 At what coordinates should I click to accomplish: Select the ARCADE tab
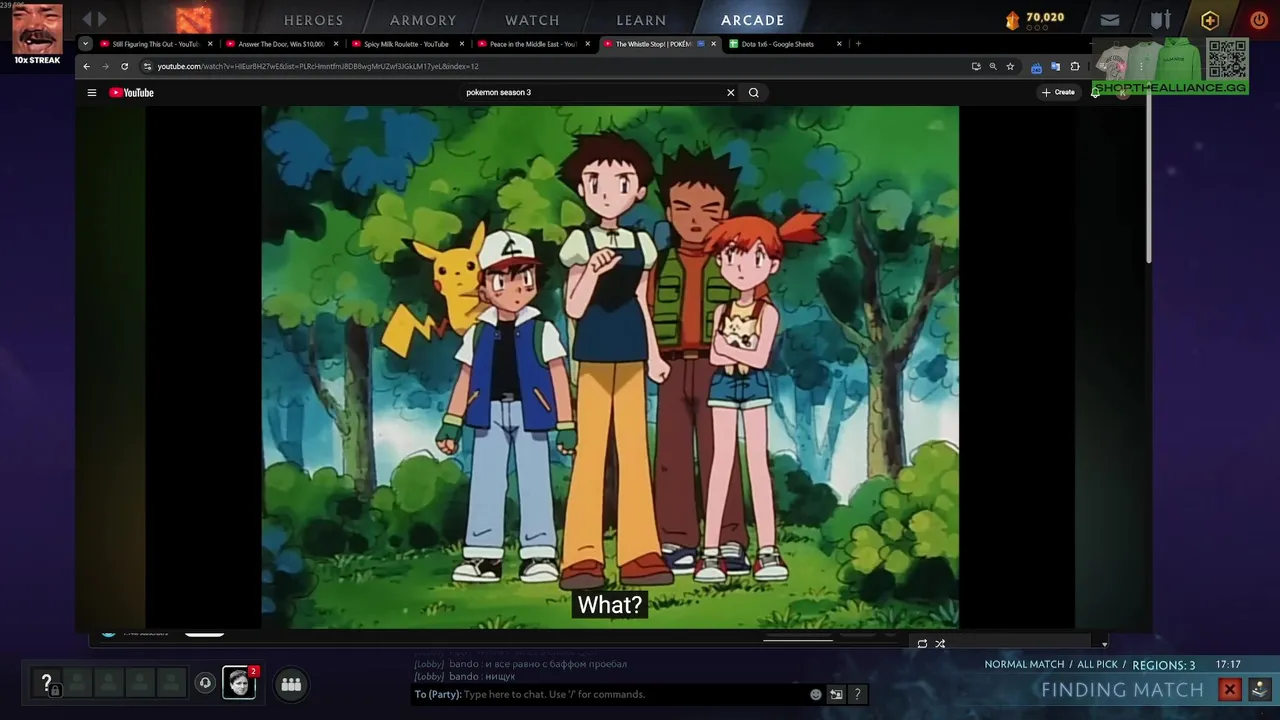(x=753, y=20)
